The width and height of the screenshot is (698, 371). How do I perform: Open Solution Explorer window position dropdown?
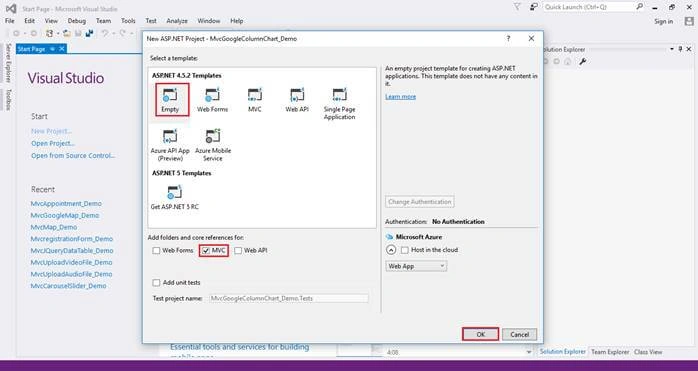click(672, 49)
